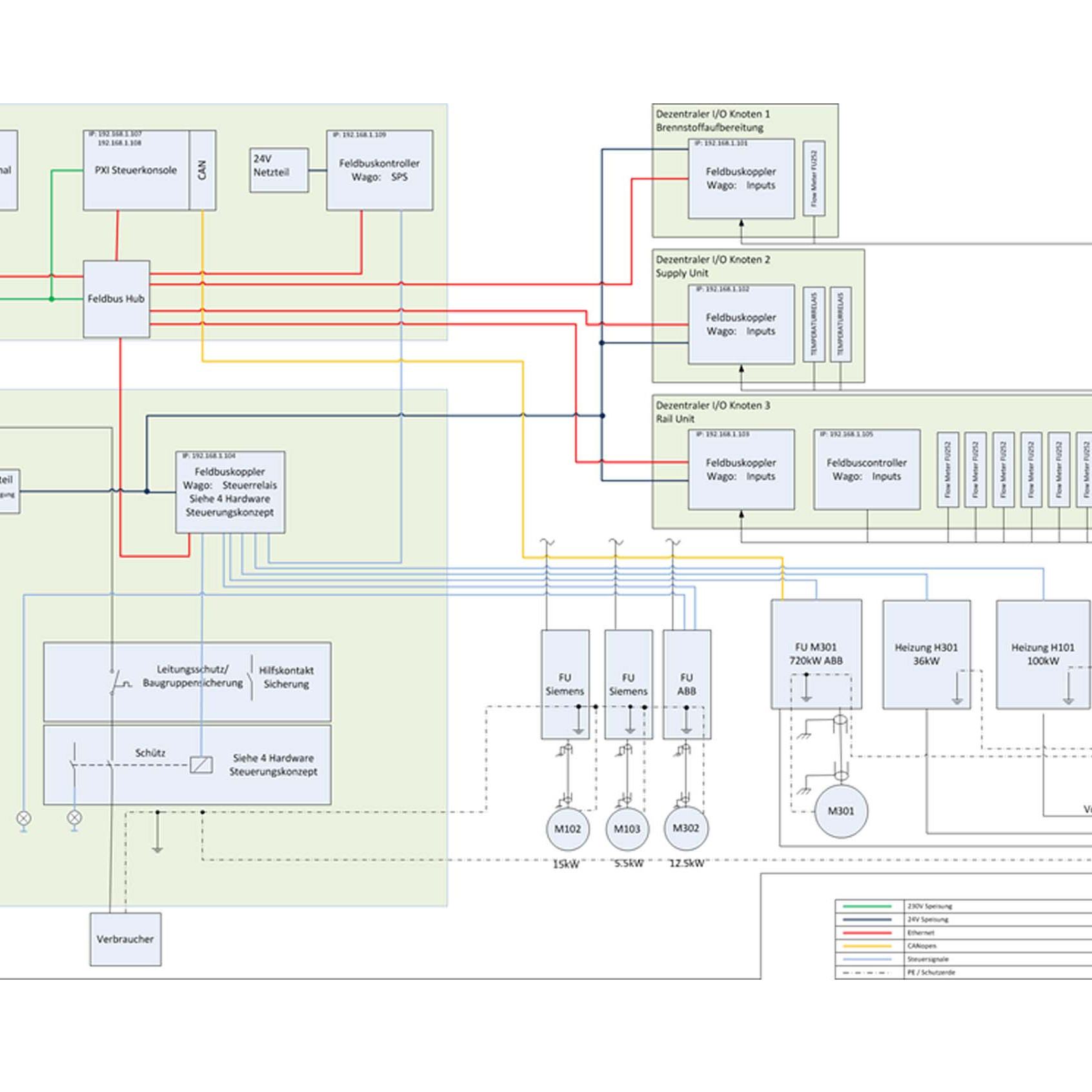
Task: Click the relay coil symbol beside Schütz
Action: (x=201, y=765)
